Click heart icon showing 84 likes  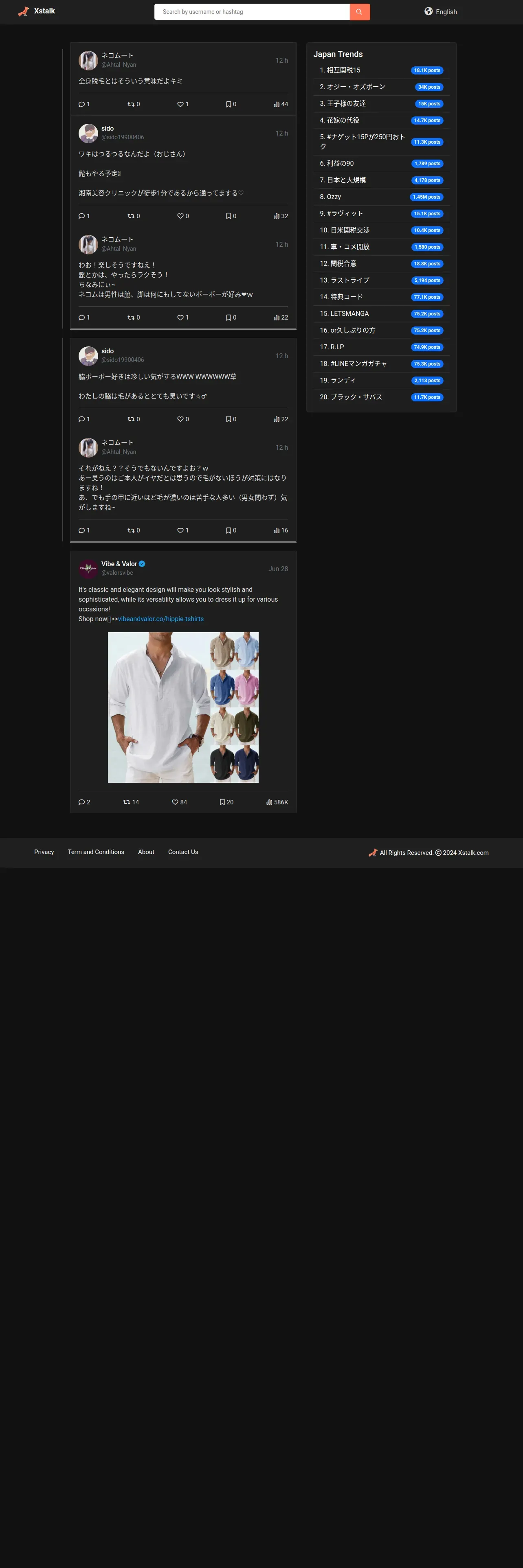point(175,802)
